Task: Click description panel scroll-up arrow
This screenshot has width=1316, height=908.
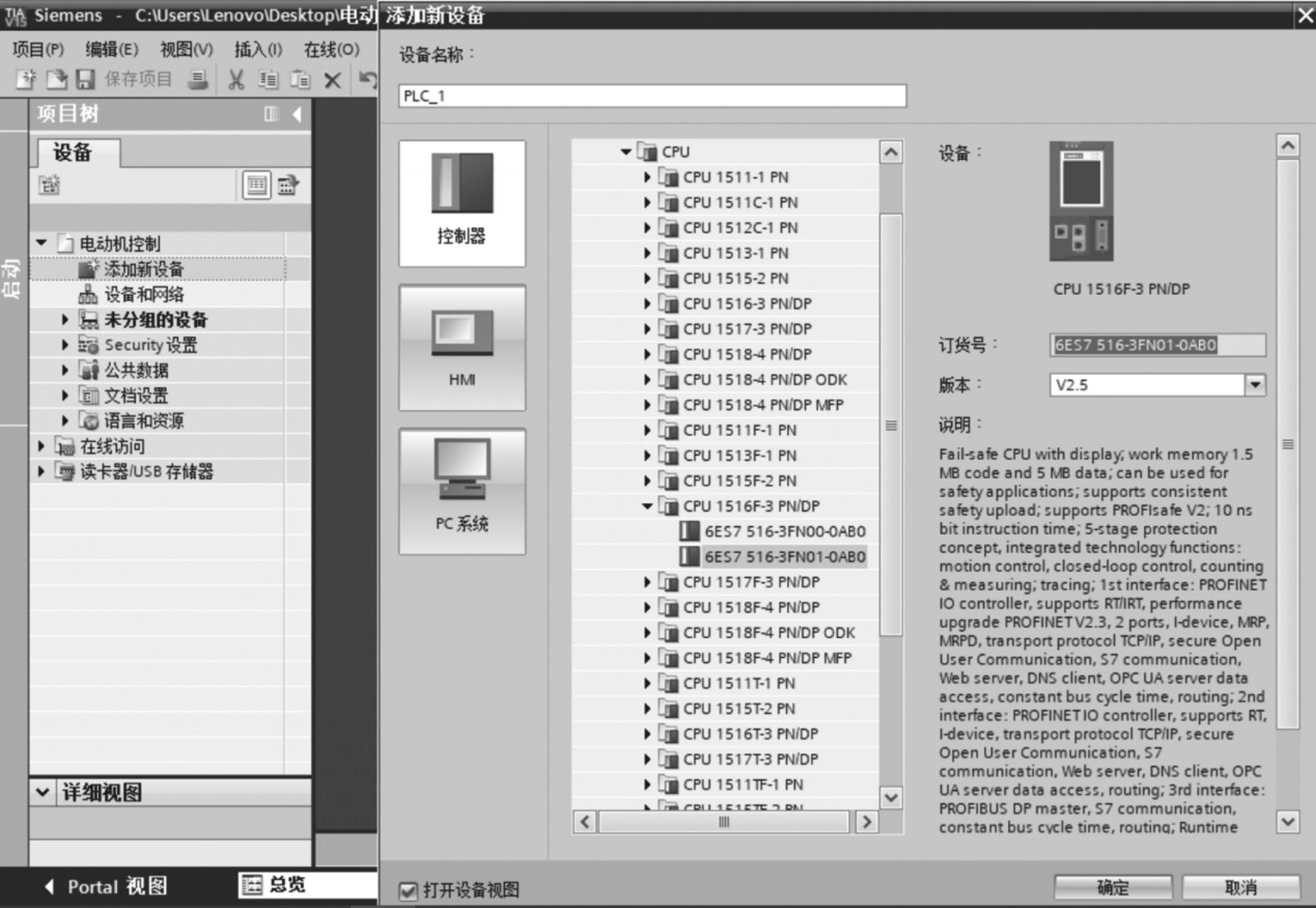Action: pos(1288,145)
